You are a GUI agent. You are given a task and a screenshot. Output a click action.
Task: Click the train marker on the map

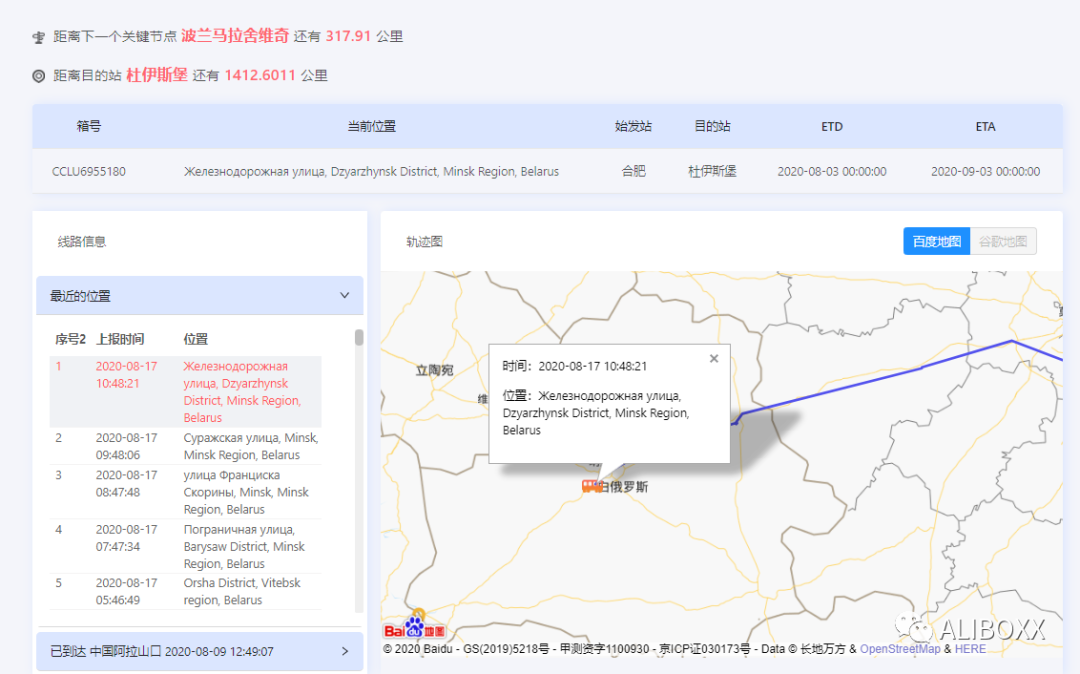click(591, 486)
